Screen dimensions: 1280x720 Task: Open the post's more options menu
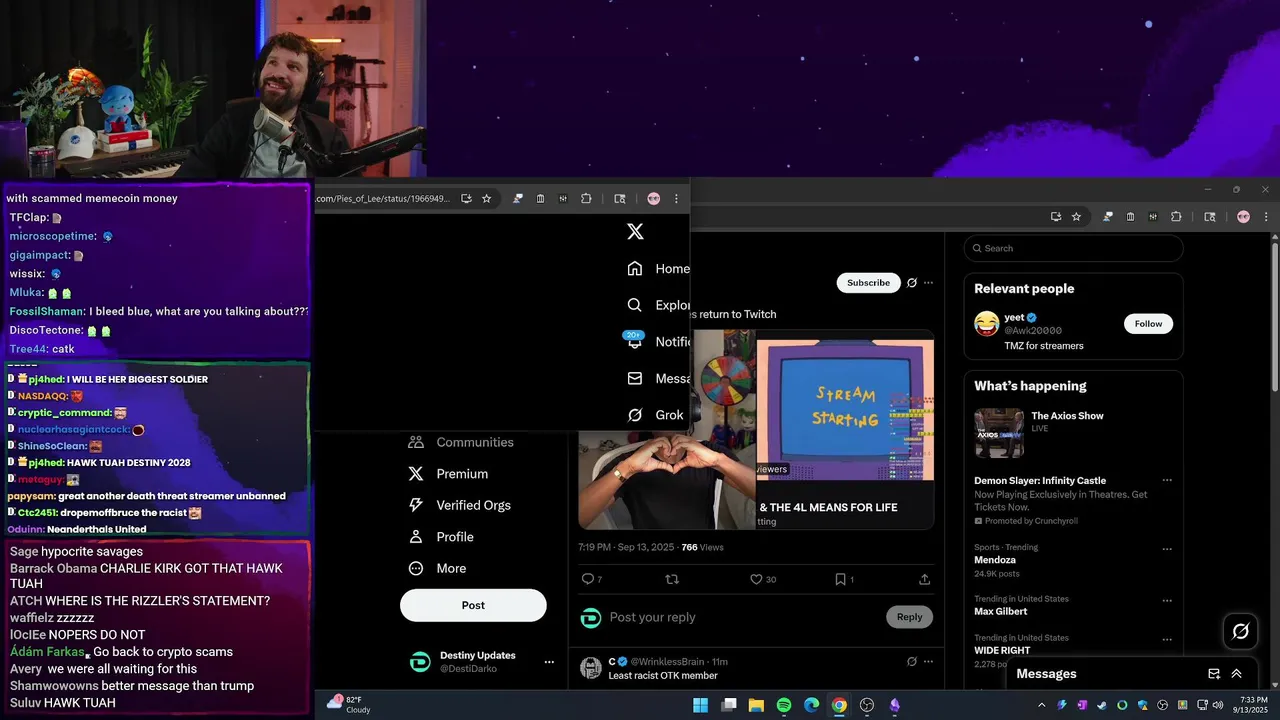click(x=929, y=283)
